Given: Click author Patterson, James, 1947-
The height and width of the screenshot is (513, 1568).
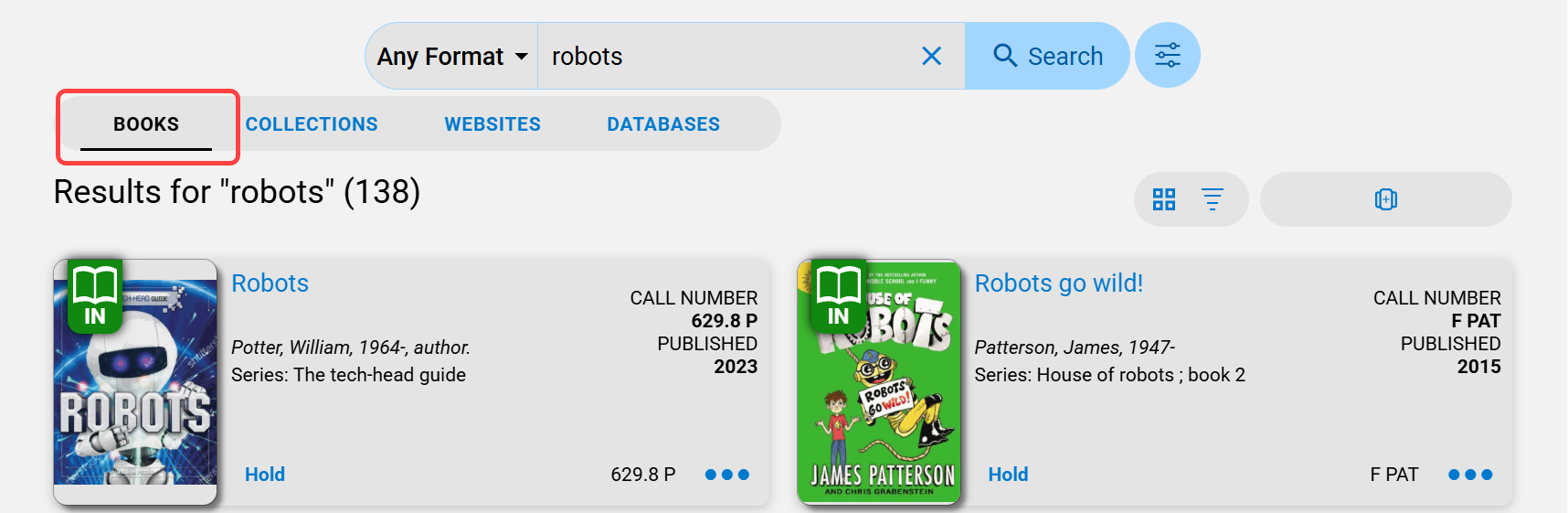Looking at the screenshot, I should tap(1075, 347).
